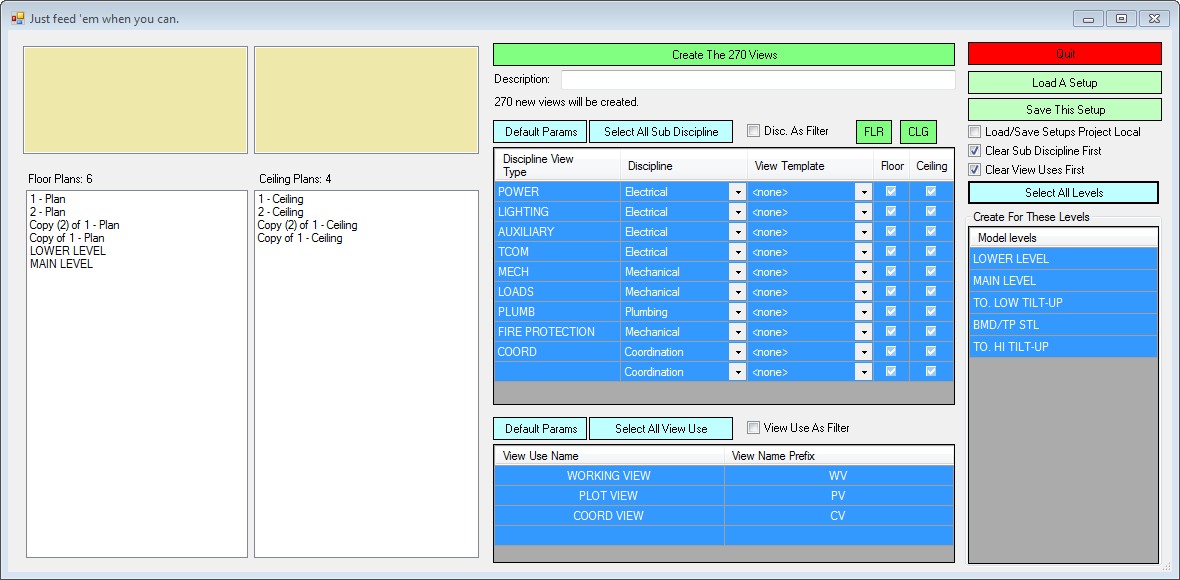Image resolution: width=1180 pixels, height=580 pixels.
Task: Click Model levels column header
Action: (x=1063, y=238)
